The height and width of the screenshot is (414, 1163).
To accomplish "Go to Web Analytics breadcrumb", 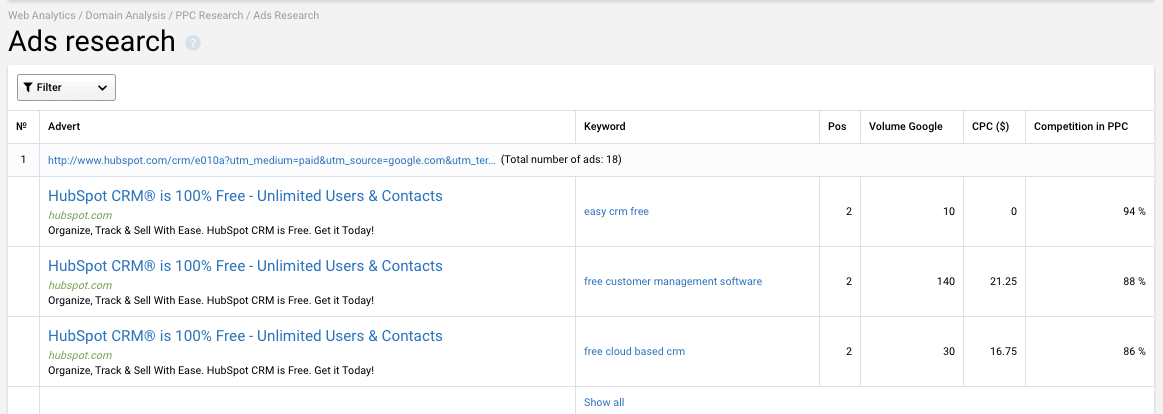I will click(42, 15).
